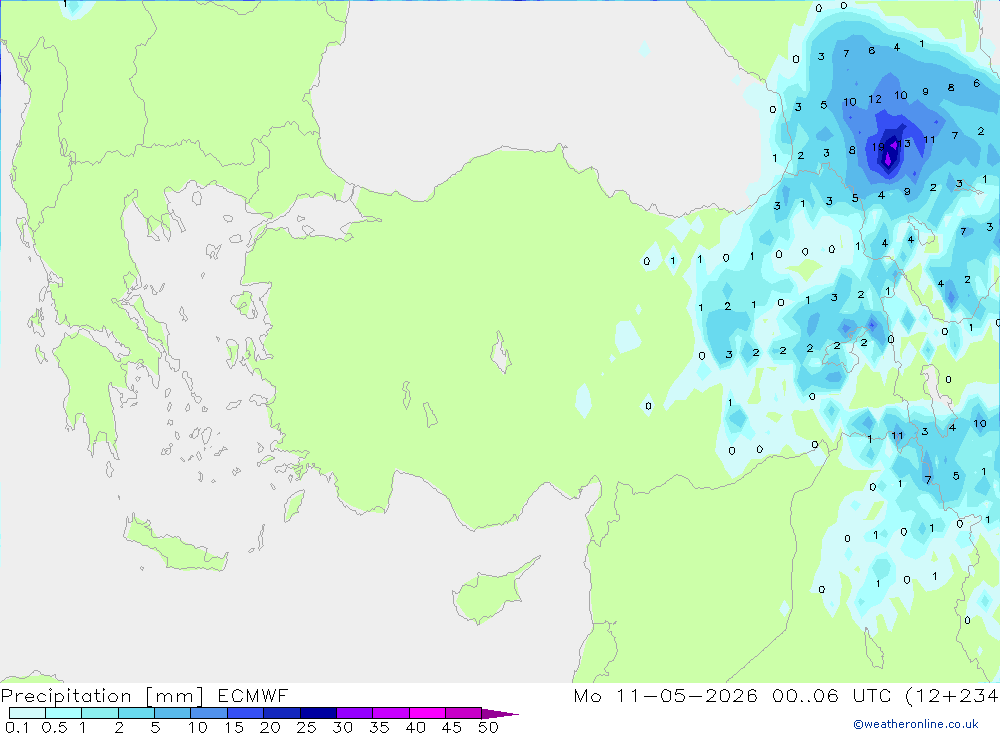1000x733 pixels.
Task: Click the 35–40 mm legend swatch
Action: [390, 713]
